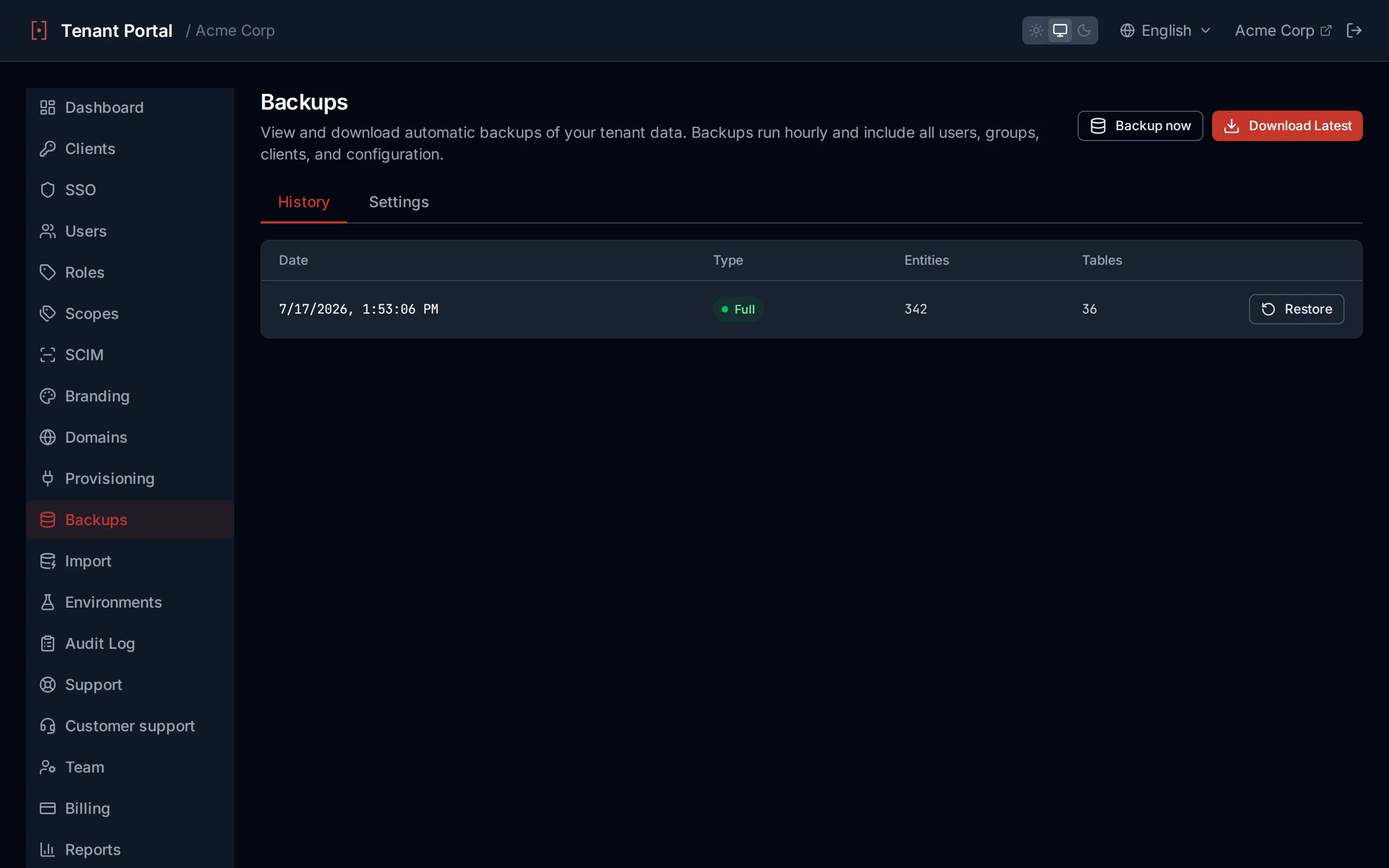Click the Backups database icon in sidebar
This screenshot has width=1389, height=868.
pos(48,520)
